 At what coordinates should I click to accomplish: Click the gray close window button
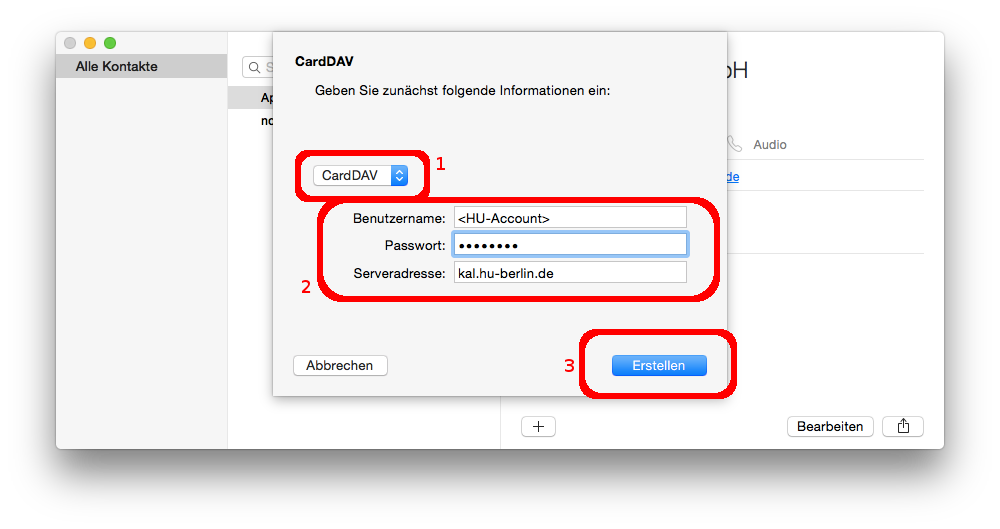(70, 43)
